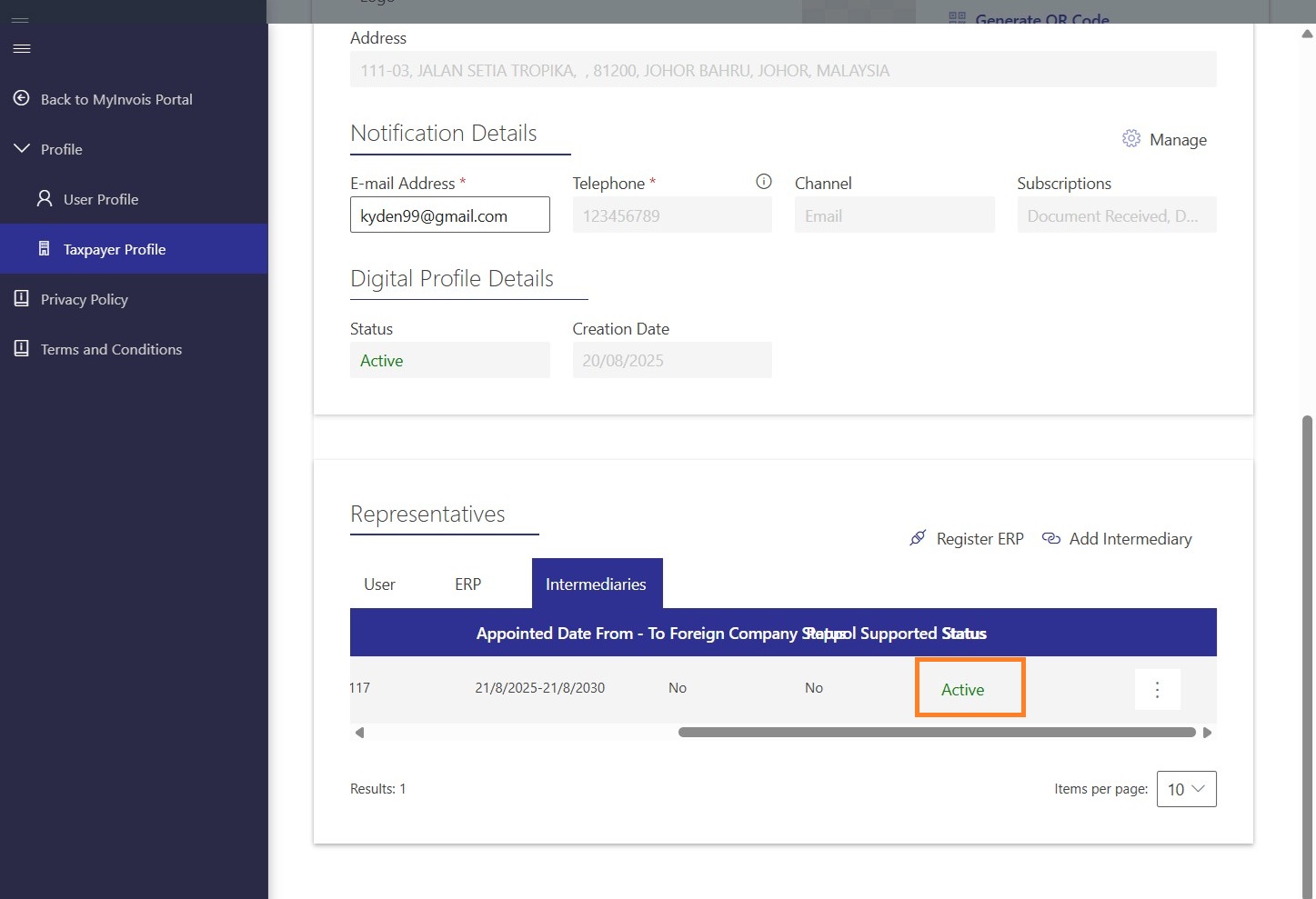Open Terms and Conditions page
The width and height of the screenshot is (1316, 899).
coord(111,349)
